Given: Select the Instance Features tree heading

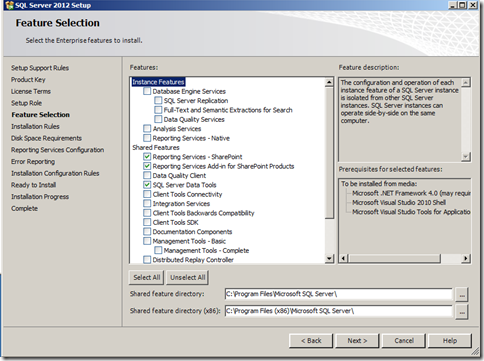Looking at the screenshot, I should pos(158,82).
